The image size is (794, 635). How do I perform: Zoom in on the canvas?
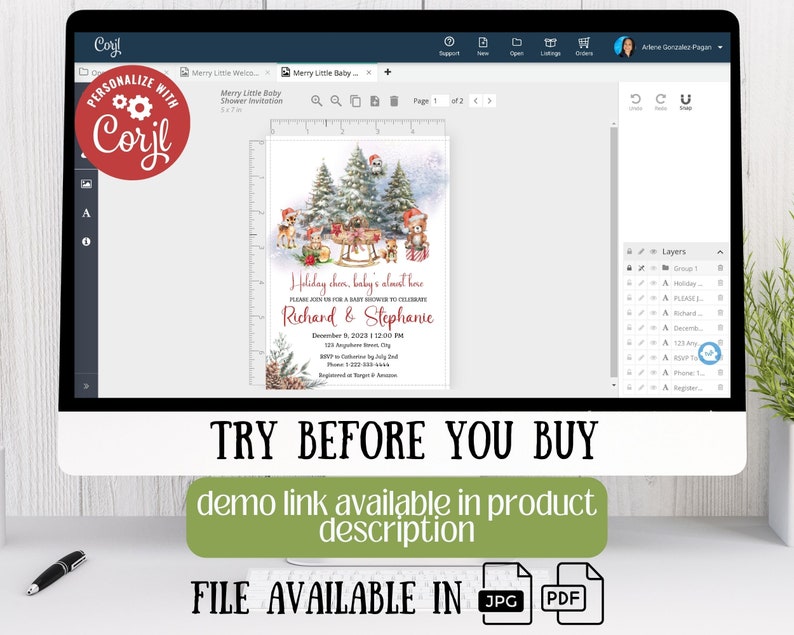point(316,101)
